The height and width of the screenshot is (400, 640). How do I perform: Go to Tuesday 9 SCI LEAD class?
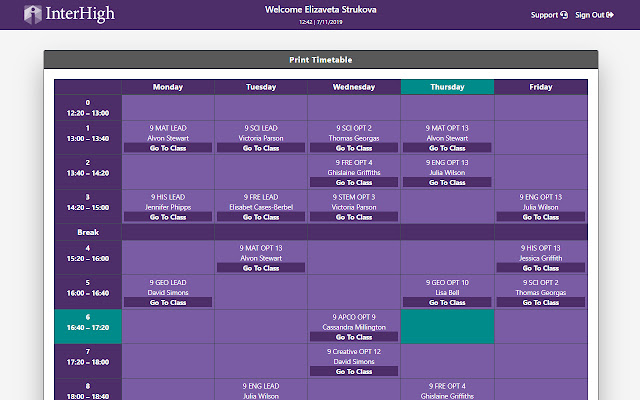tap(261, 148)
